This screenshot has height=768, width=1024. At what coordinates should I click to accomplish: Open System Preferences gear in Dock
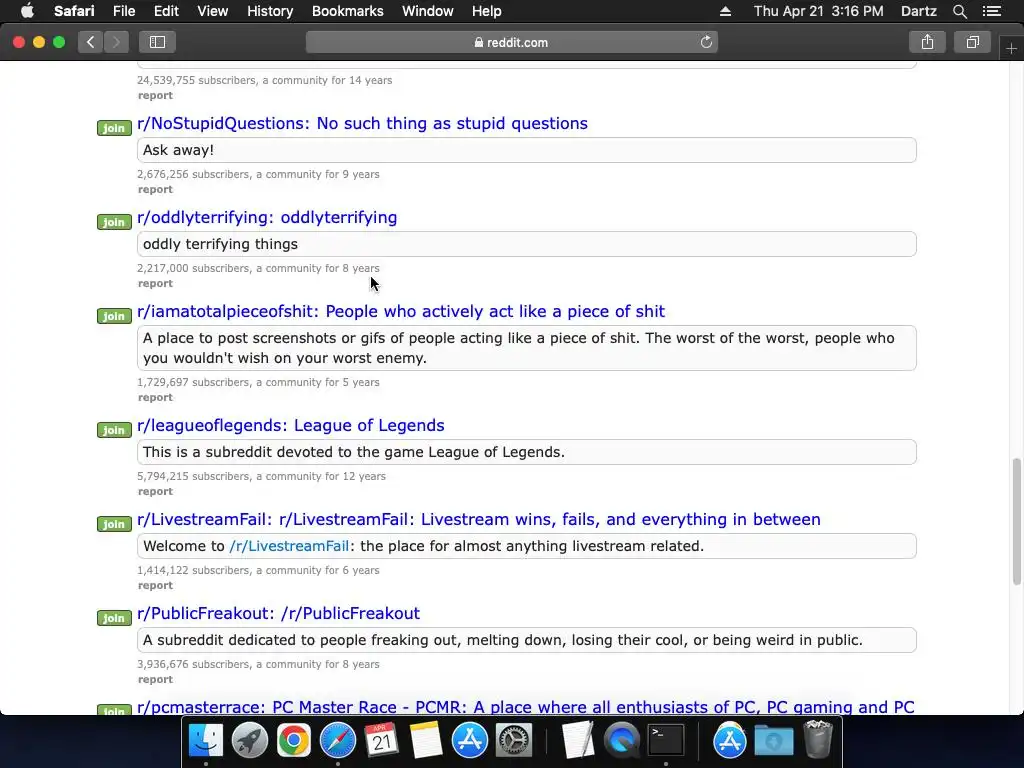(x=514, y=741)
